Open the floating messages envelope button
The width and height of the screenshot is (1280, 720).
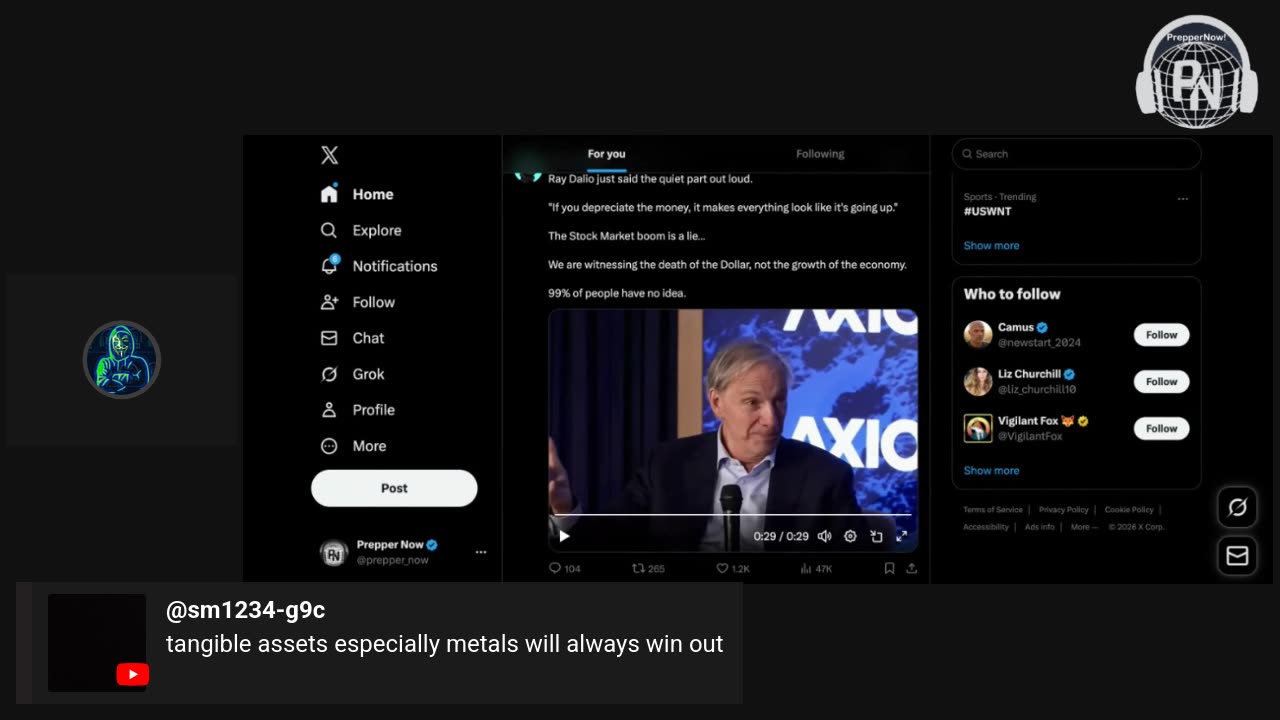pyautogui.click(x=1237, y=556)
